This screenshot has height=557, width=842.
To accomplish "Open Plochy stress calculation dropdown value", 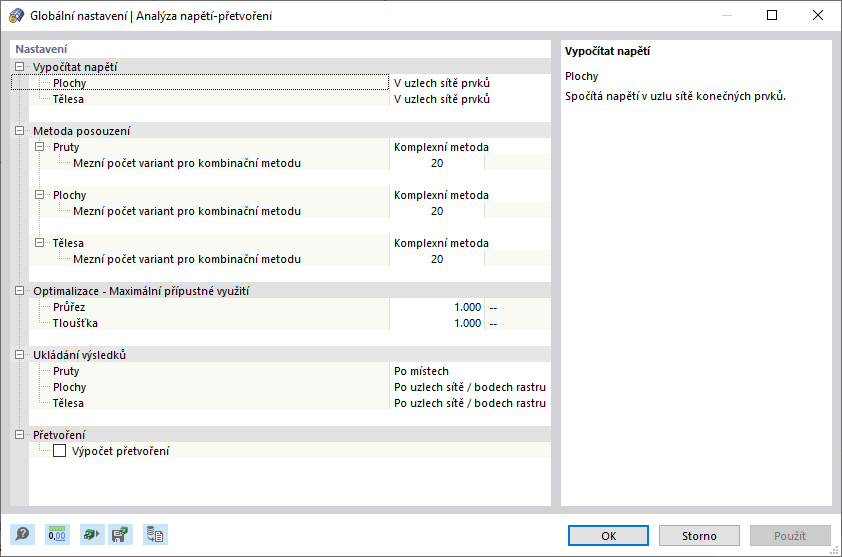I will (468, 83).
